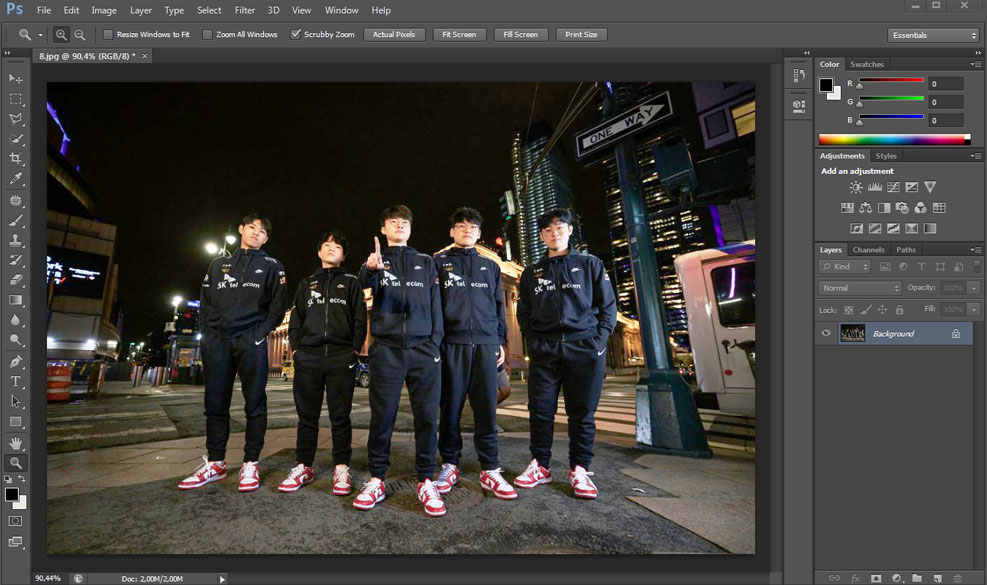Select the Move tool

click(16, 79)
